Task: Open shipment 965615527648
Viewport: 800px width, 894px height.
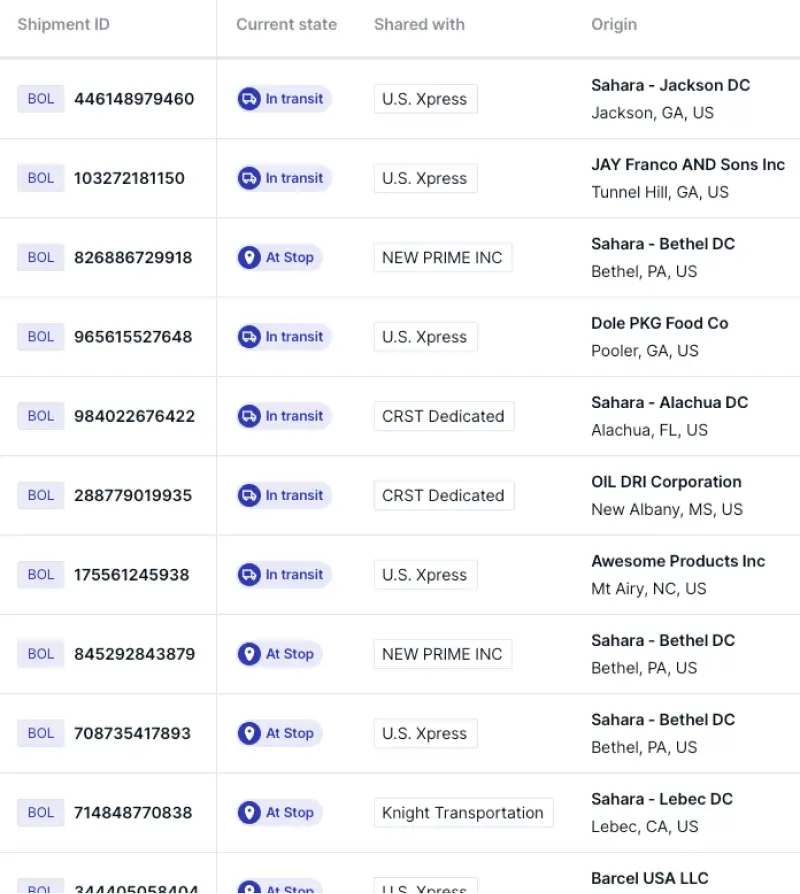Action: coord(133,337)
